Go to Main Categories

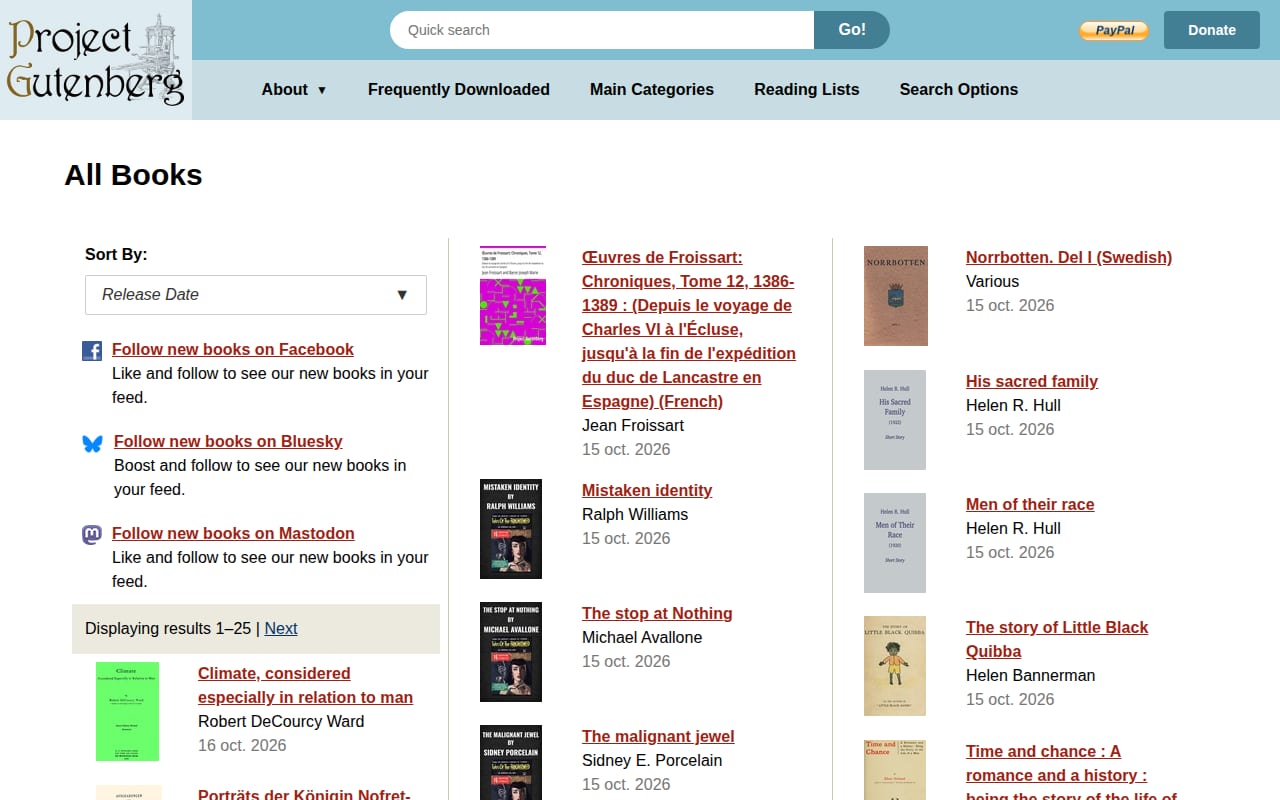click(x=652, y=90)
